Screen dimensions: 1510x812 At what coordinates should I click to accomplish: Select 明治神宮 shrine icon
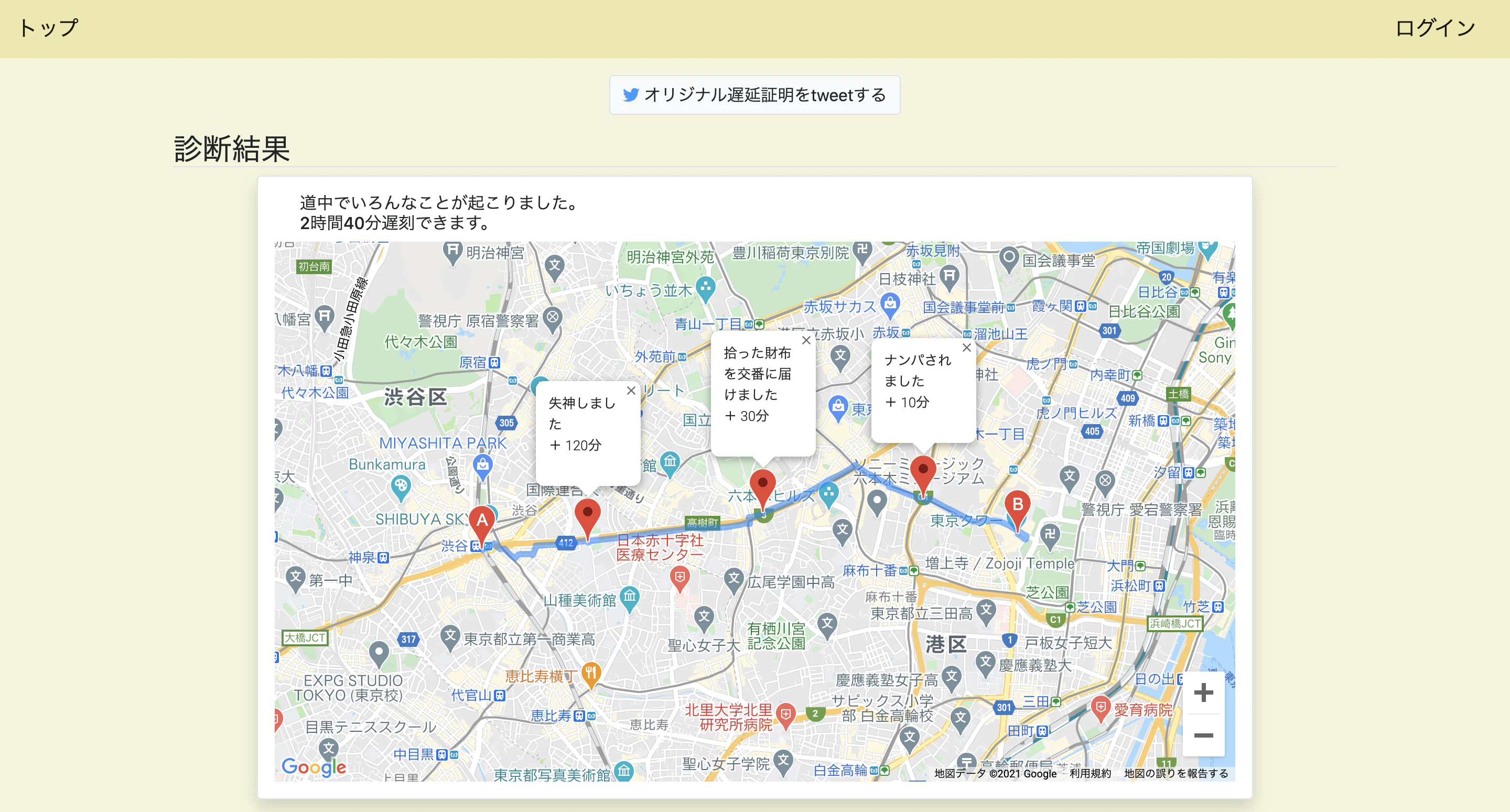[x=452, y=253]
